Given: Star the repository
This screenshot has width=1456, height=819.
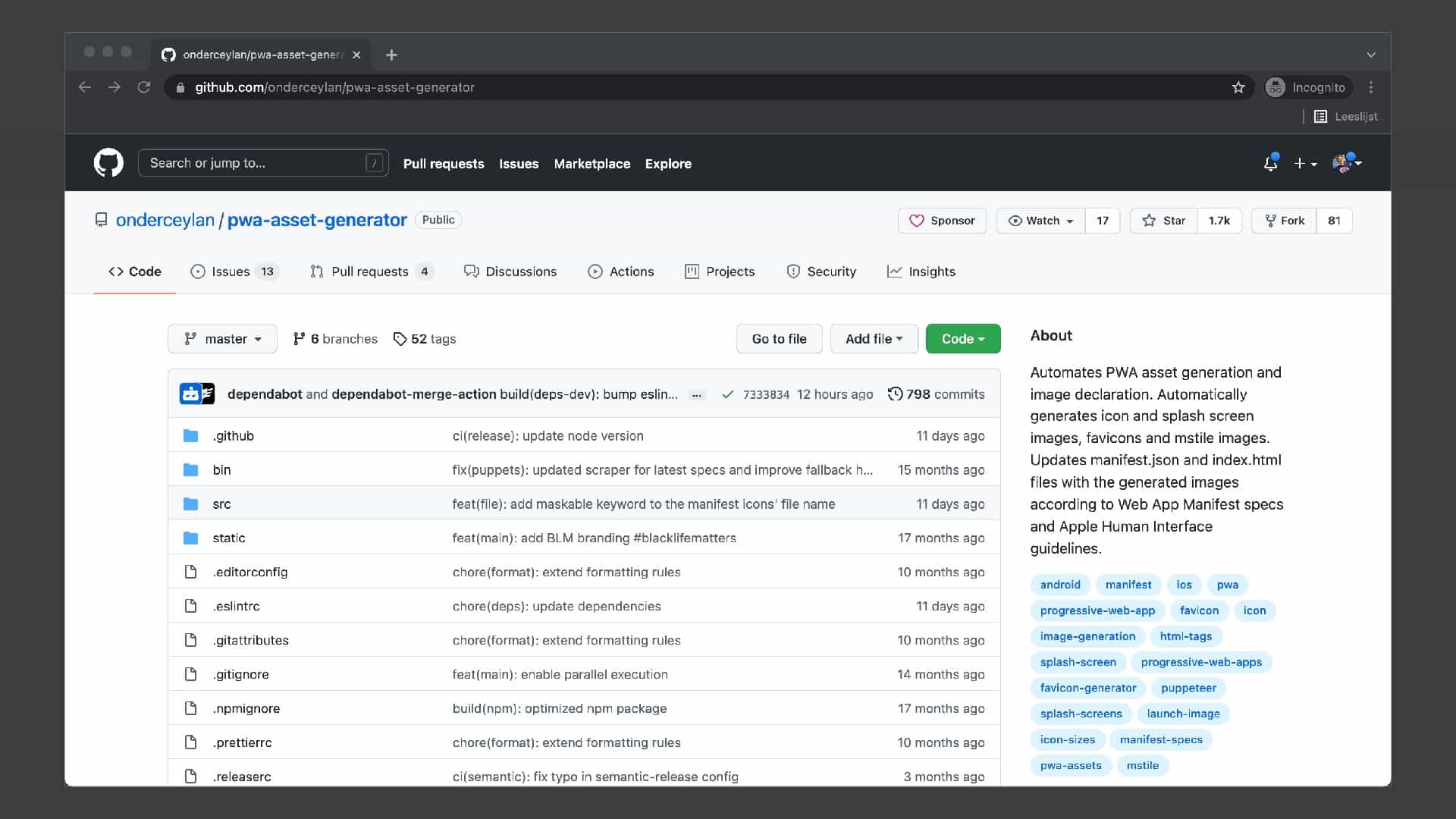Looking at the screenshot, I should pyautogui.click(x=1164, y=221).
